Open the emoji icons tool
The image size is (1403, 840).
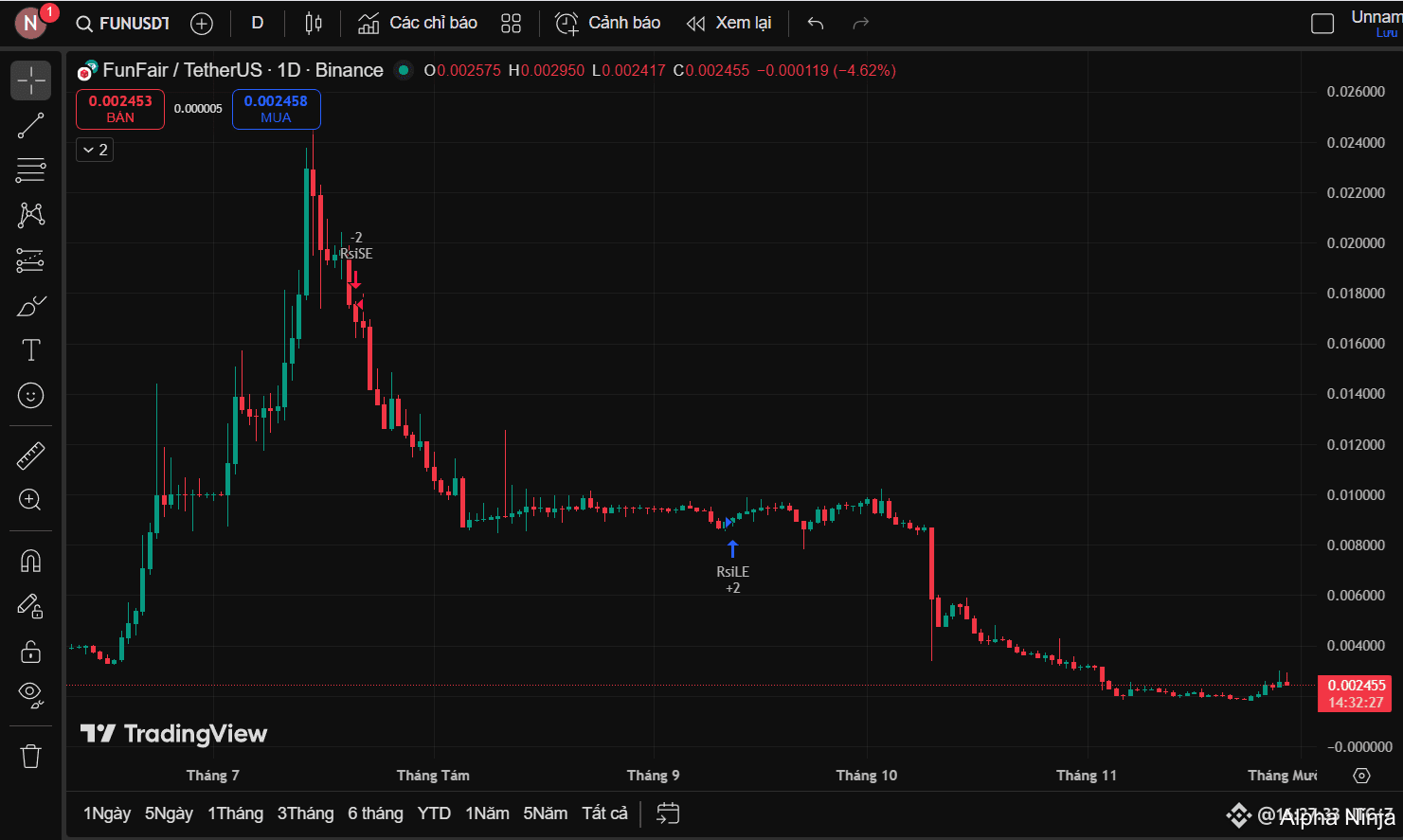(x=31, y=395)
